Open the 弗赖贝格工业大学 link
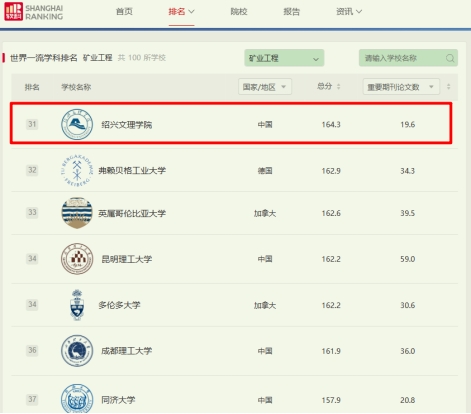 132,171
